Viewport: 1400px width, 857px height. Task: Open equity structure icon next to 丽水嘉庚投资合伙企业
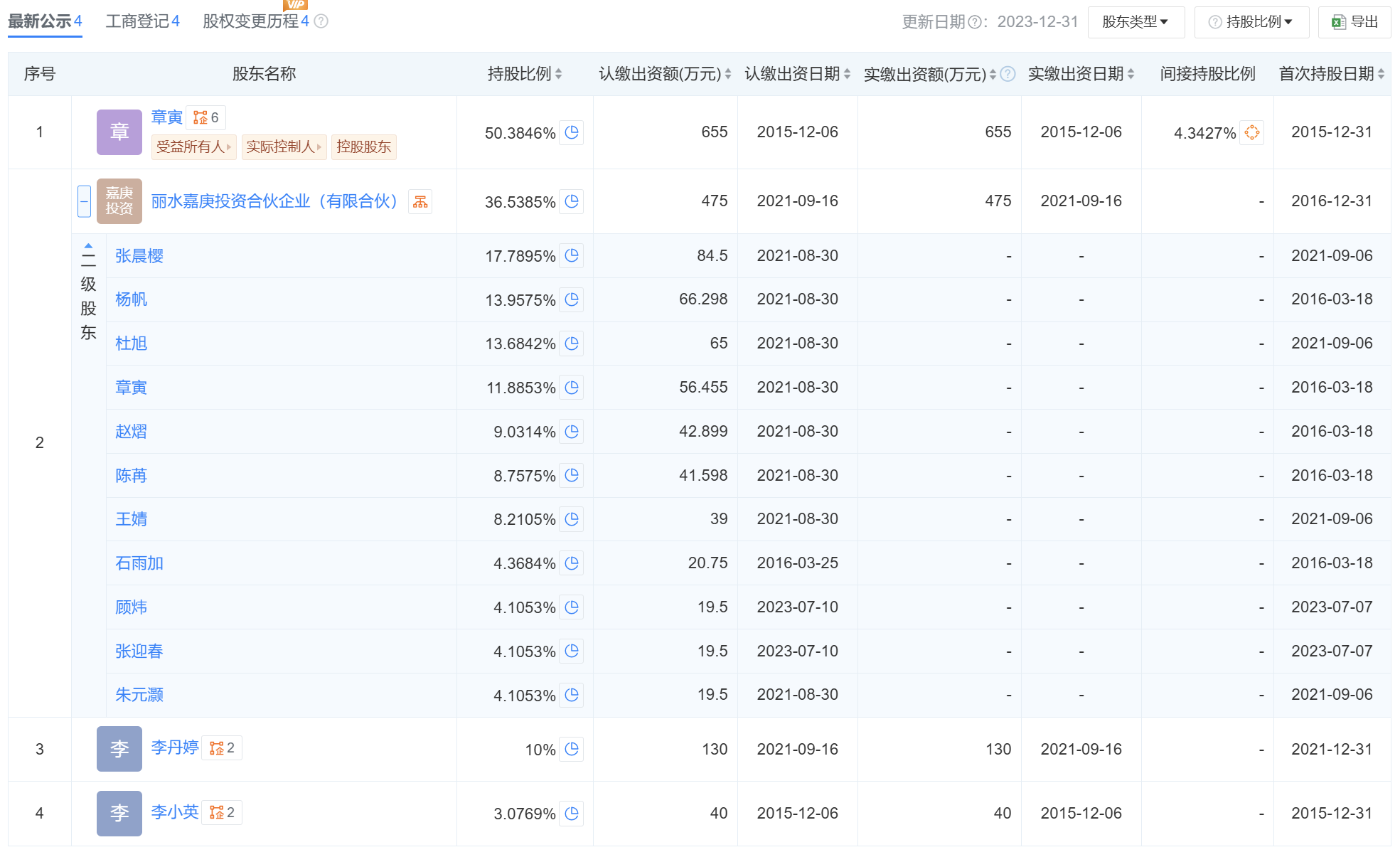point(420,202)
